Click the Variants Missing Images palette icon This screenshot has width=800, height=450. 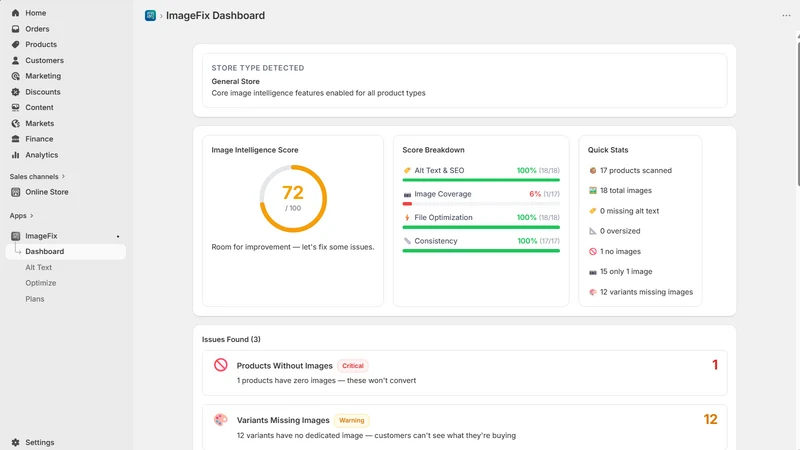click(x=220, y=419)
